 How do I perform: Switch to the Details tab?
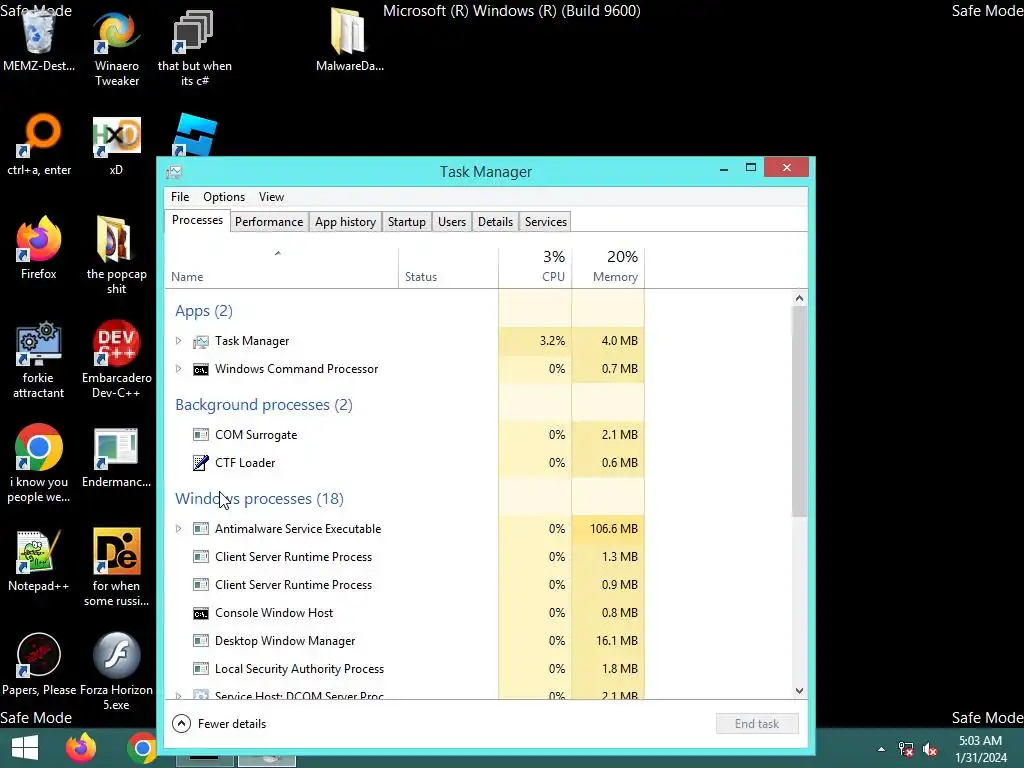(495, 221)
